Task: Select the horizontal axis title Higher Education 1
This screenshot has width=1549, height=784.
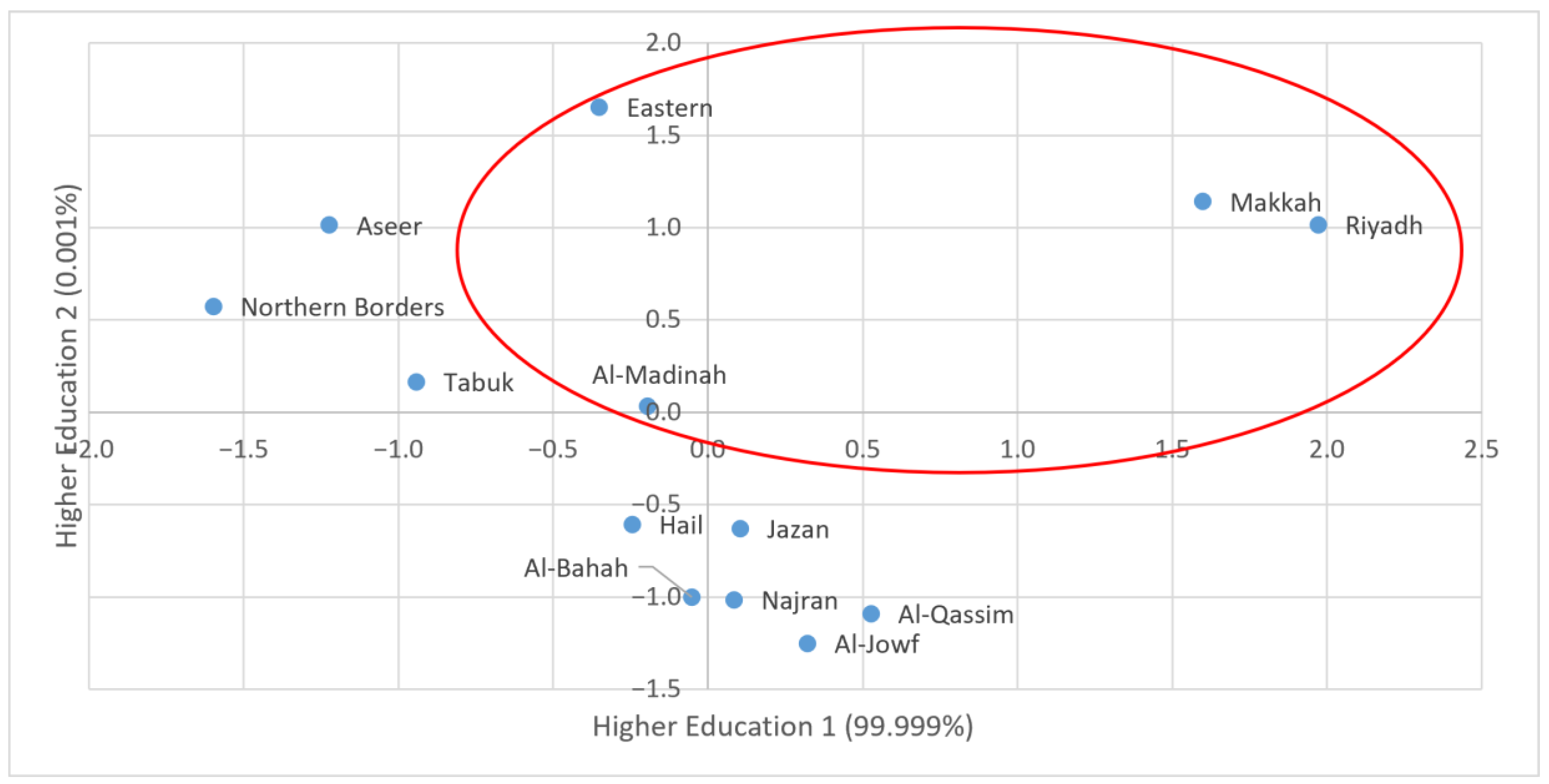Action: (x=782, y=726)
